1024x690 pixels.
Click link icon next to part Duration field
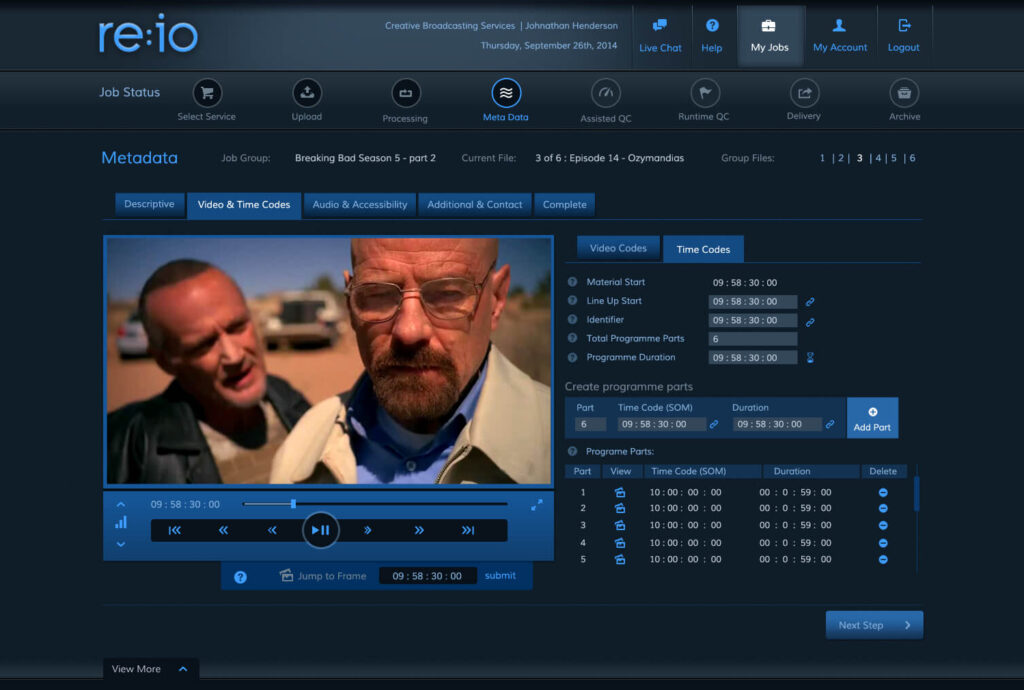(x=830, y=424)
